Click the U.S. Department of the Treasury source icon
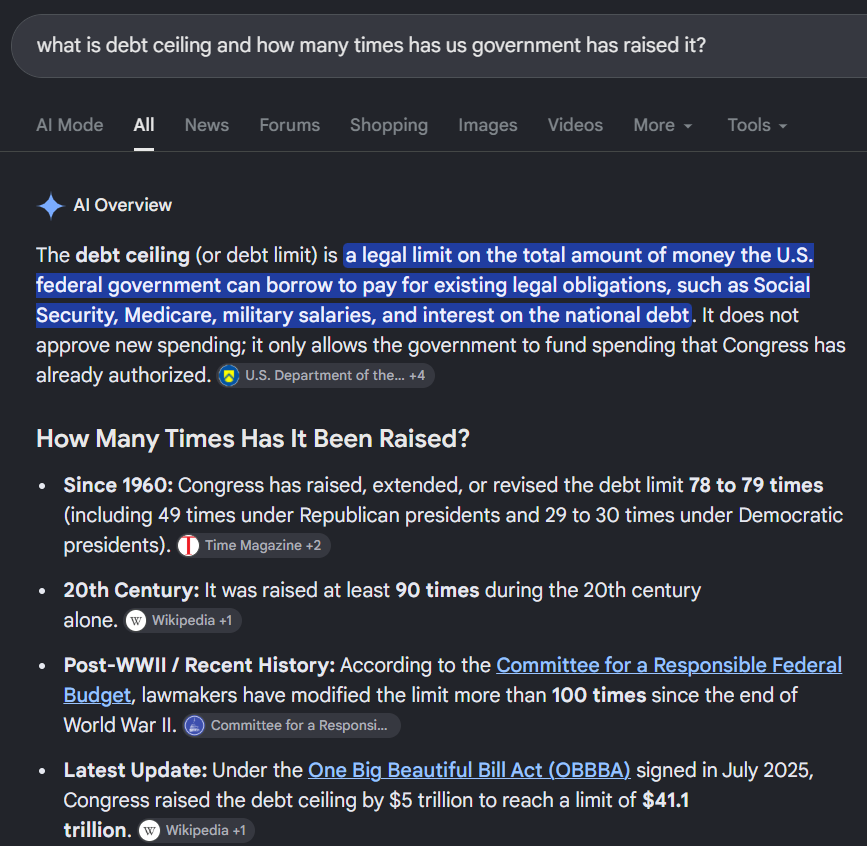867x846 pixels. tap(229, 376)
